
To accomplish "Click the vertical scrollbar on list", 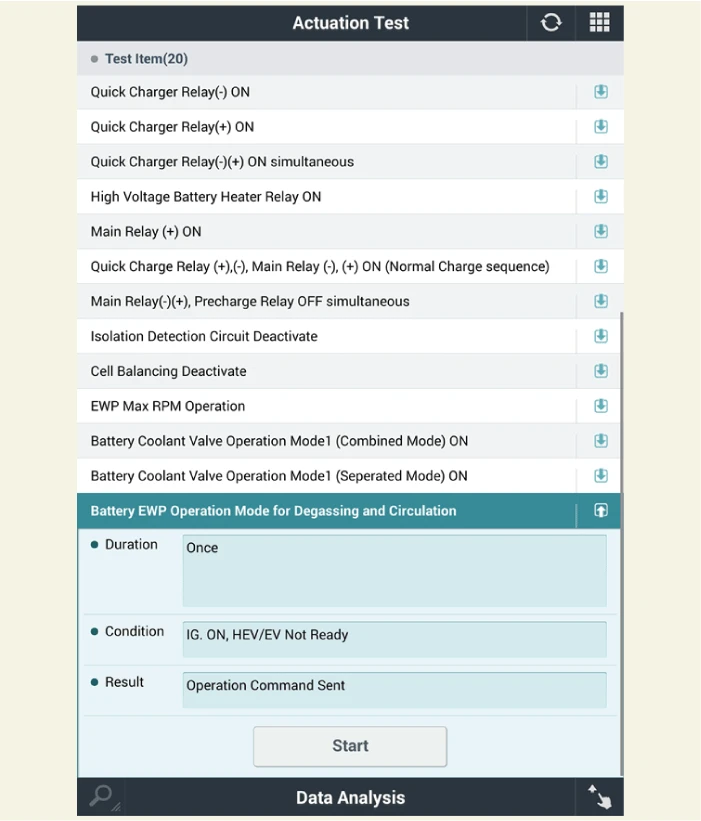I will (x=621, y=545).
